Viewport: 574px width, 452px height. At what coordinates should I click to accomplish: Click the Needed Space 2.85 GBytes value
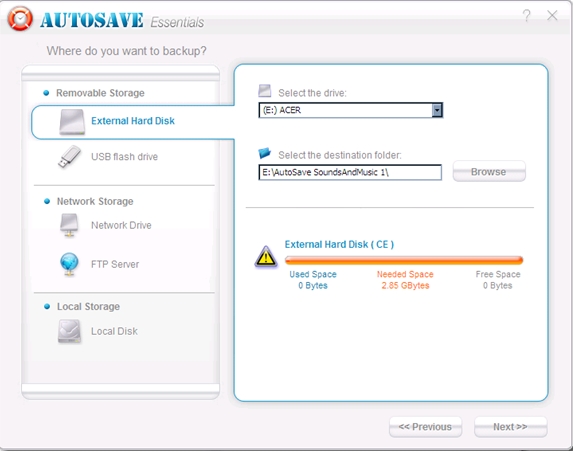405,285
